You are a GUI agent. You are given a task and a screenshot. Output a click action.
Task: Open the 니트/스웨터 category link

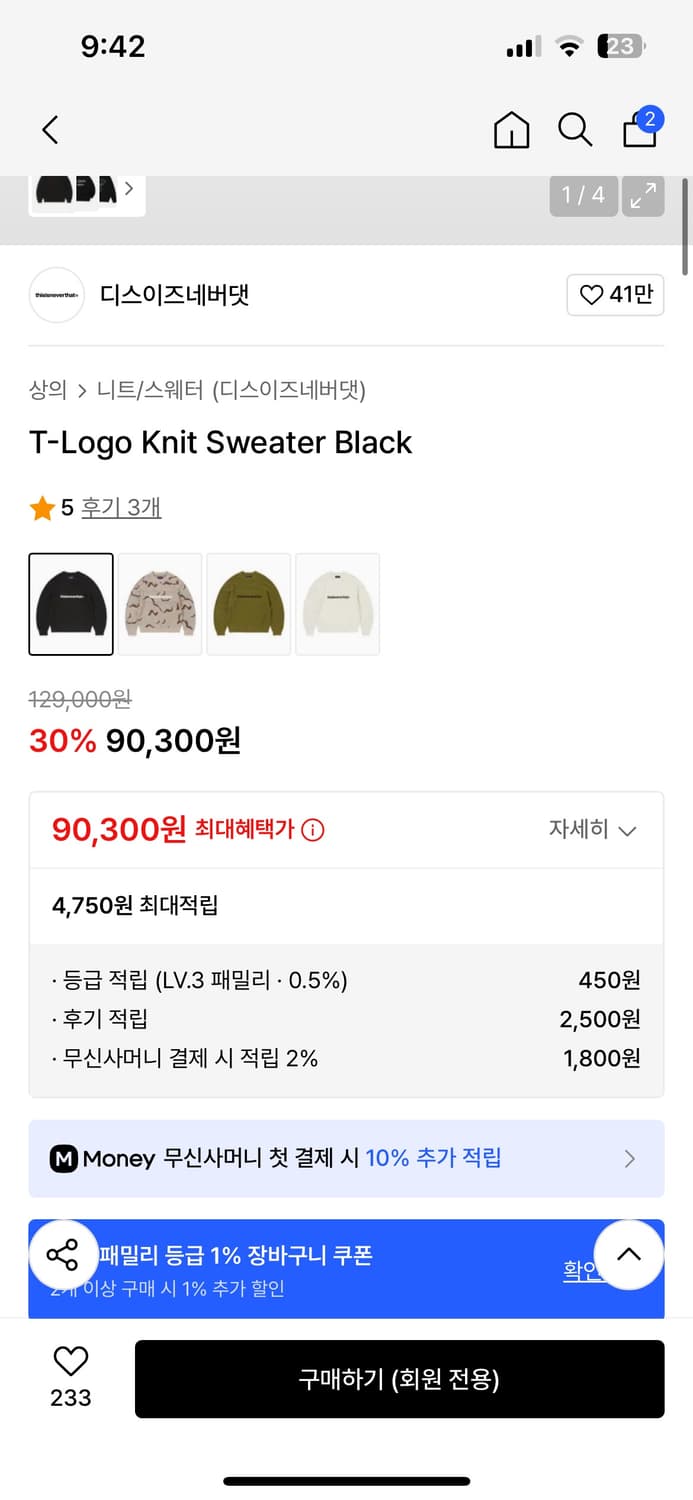pyautogui.click(x=150, y=391)
